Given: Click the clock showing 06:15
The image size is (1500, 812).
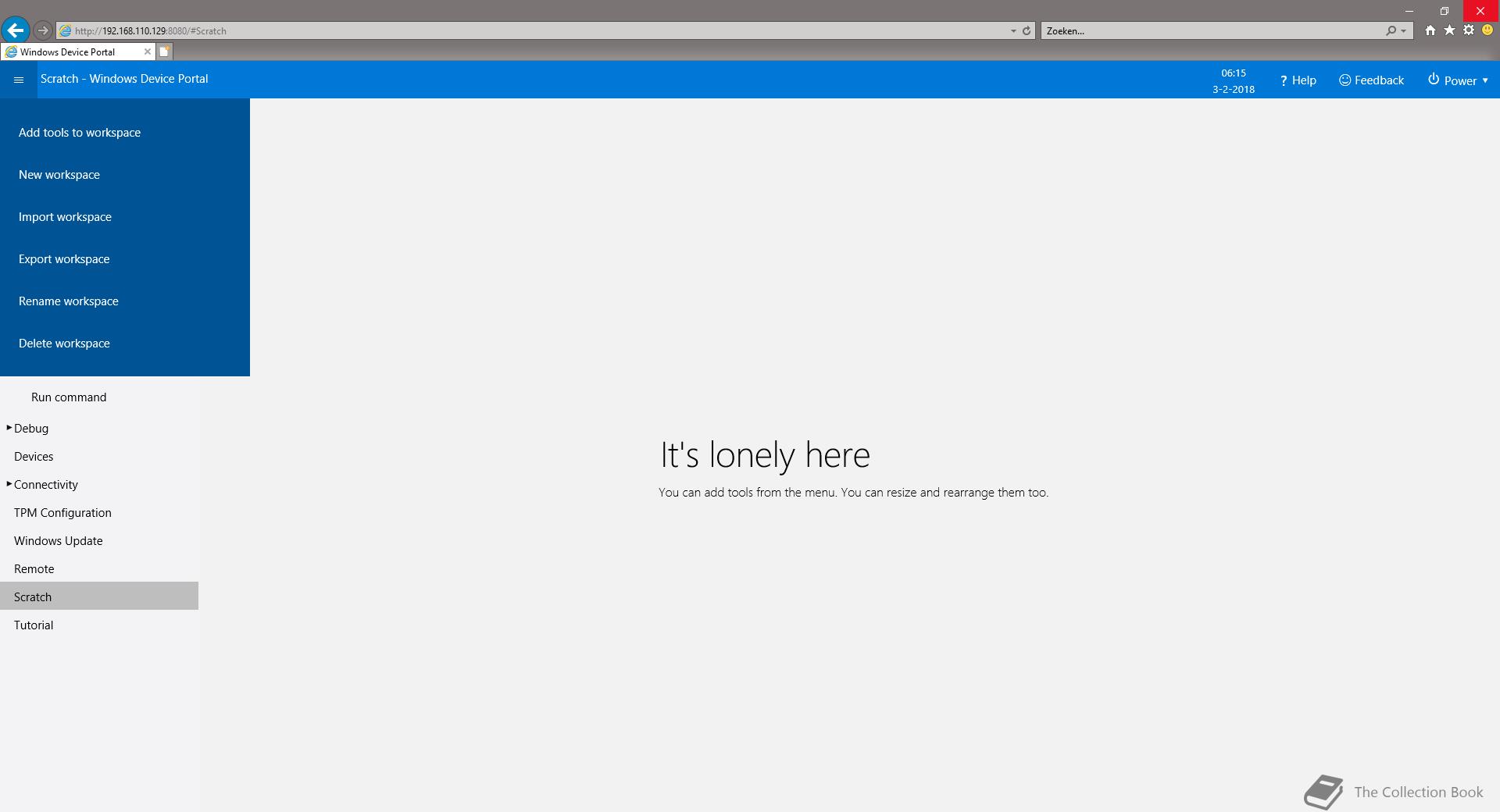Looking at the screenshot, I should pyautogui.click(x=1234, y=73).
